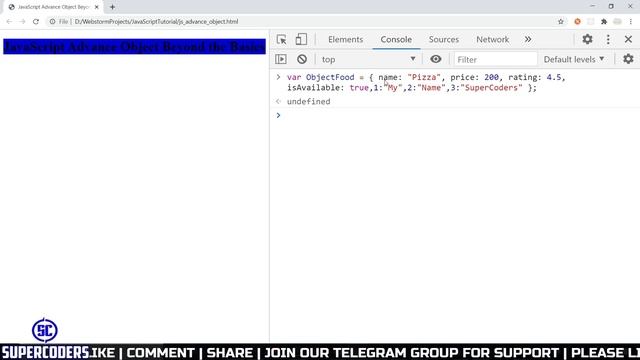Viewport: 640px width, 360px height.
Task: Expand the more tabs chevron
Action: (x=528, y=40)
